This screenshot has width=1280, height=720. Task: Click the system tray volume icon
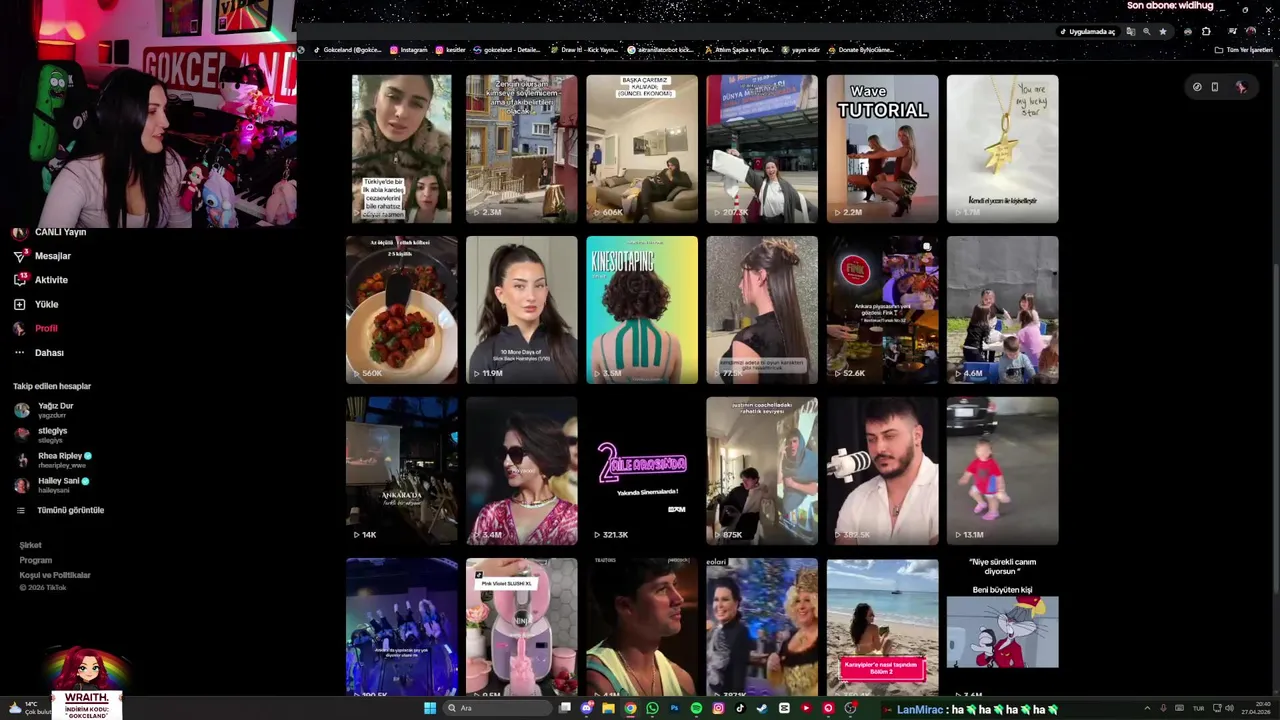[x=1229, y=708]
